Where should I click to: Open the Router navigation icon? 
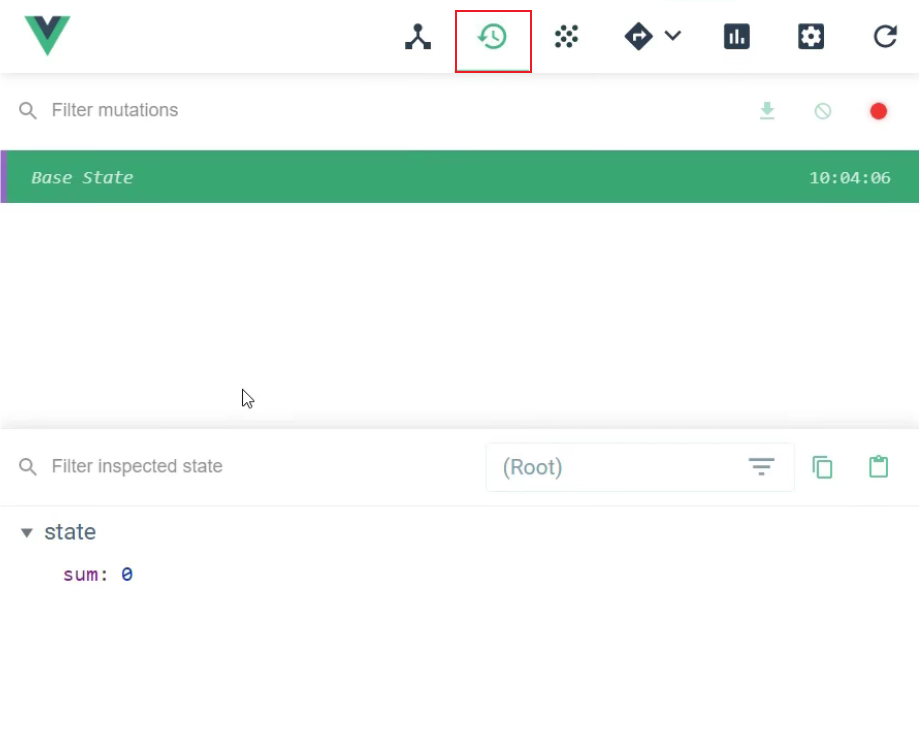coord(640,36)
